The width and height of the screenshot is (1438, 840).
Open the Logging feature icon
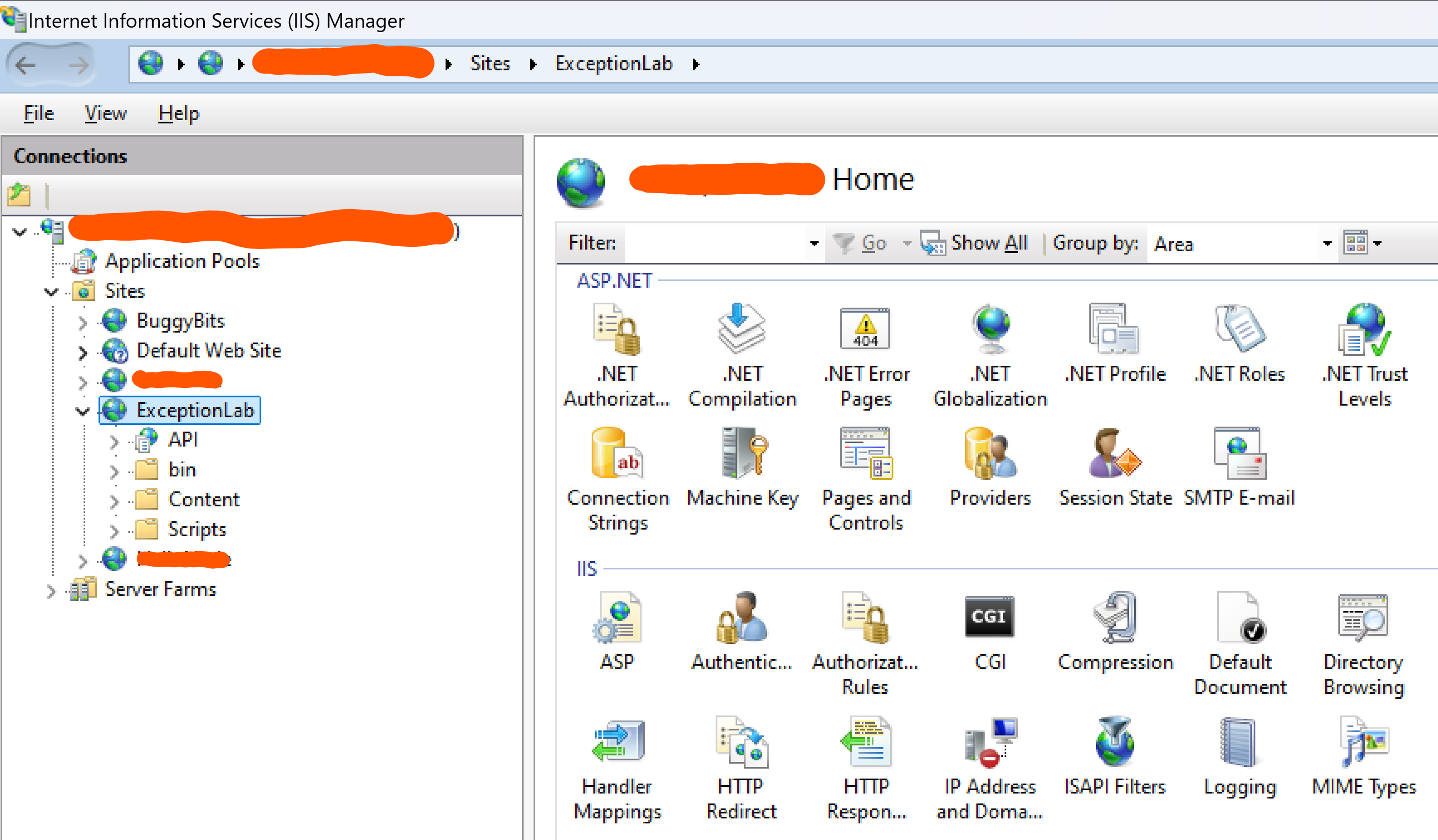(1239, 742)
